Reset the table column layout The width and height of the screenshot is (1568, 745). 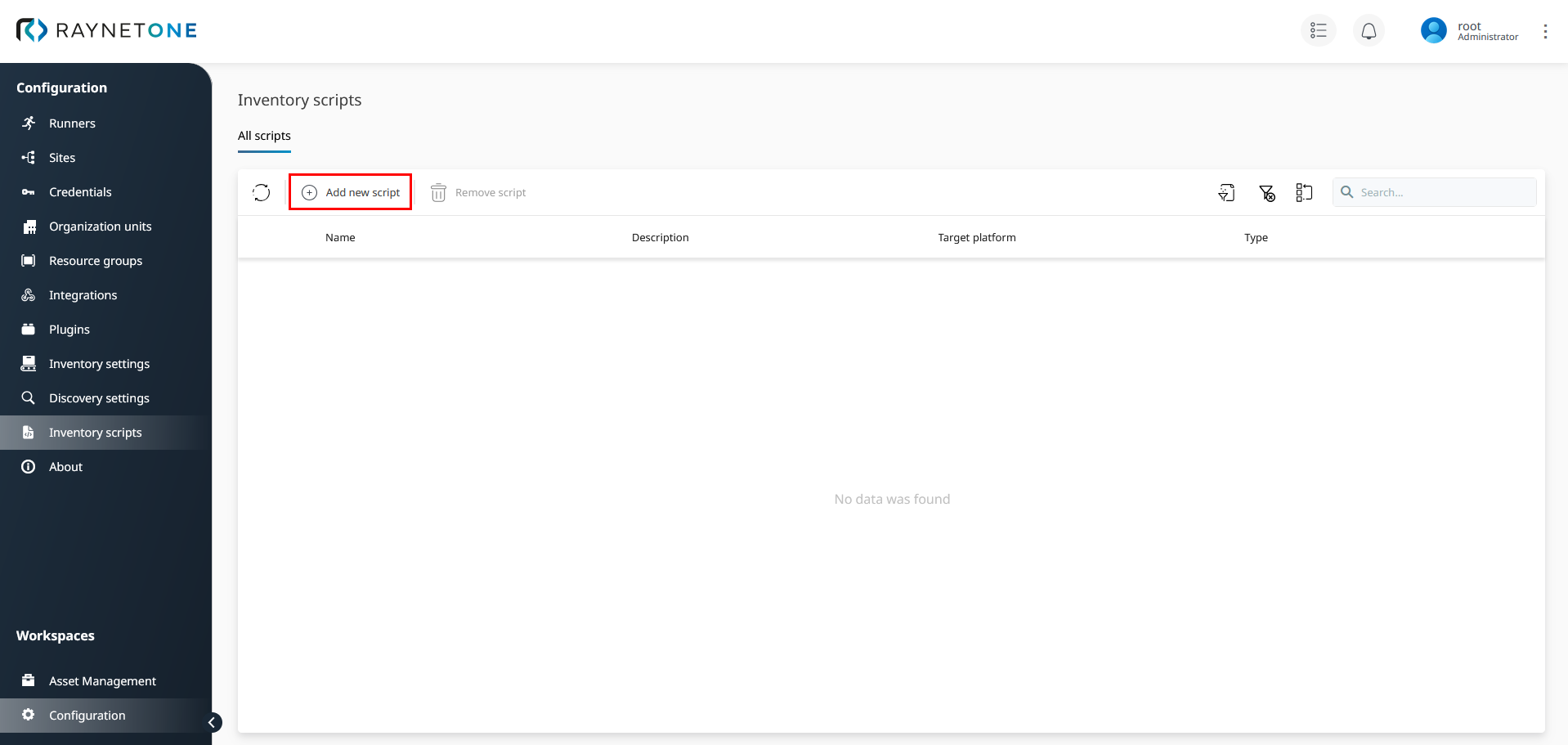(1304, 192)
